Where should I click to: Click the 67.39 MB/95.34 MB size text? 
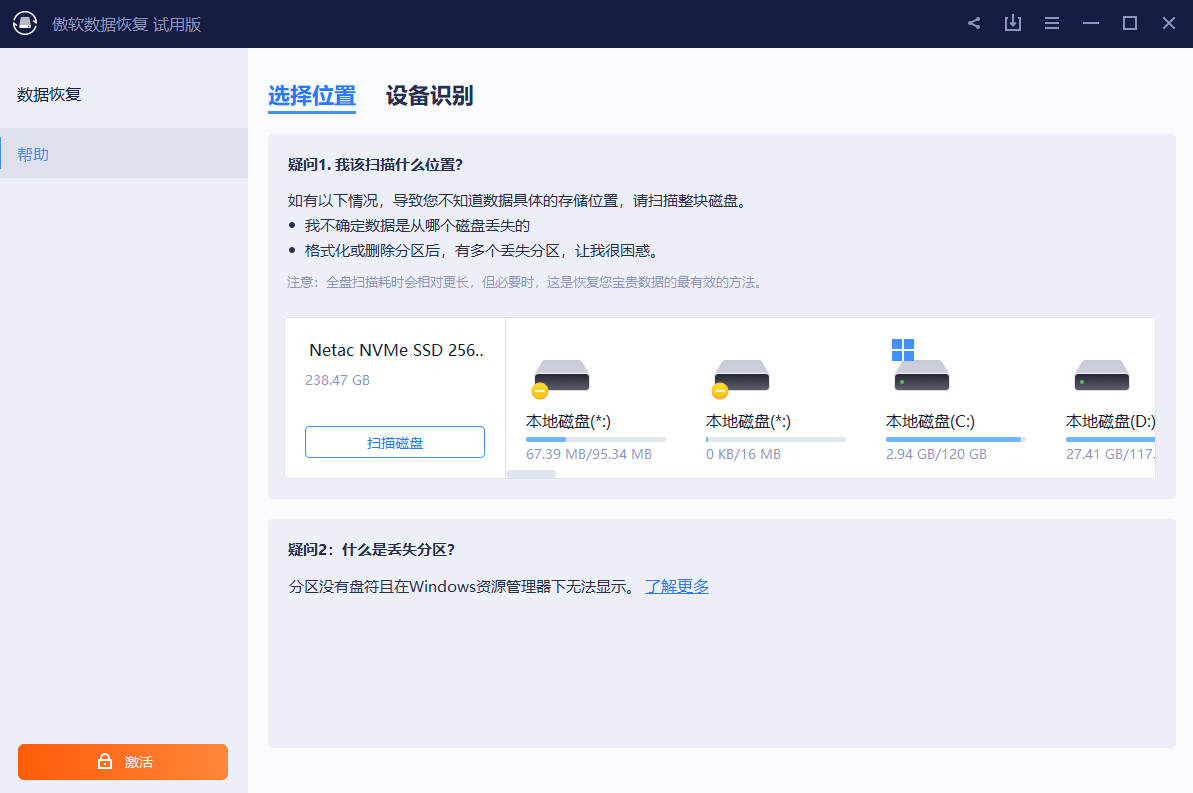[x=589, y=454]
